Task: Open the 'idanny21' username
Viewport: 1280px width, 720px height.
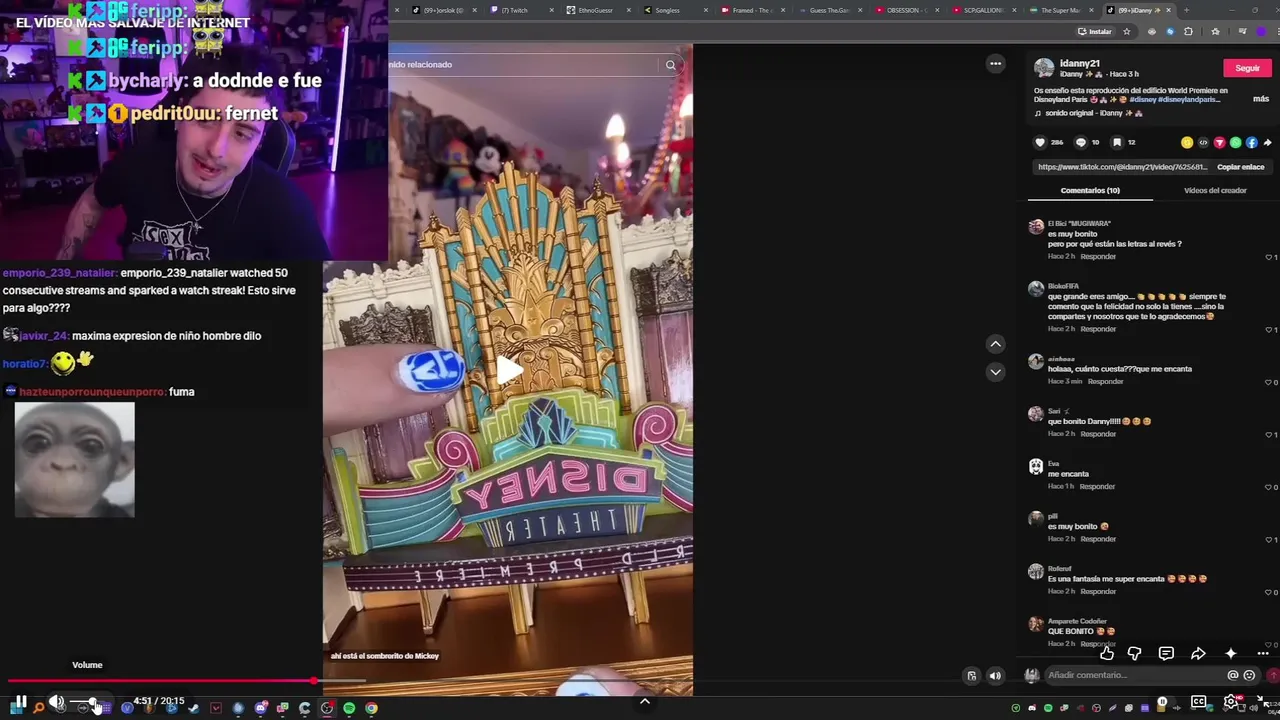Action: point(1080,64)
